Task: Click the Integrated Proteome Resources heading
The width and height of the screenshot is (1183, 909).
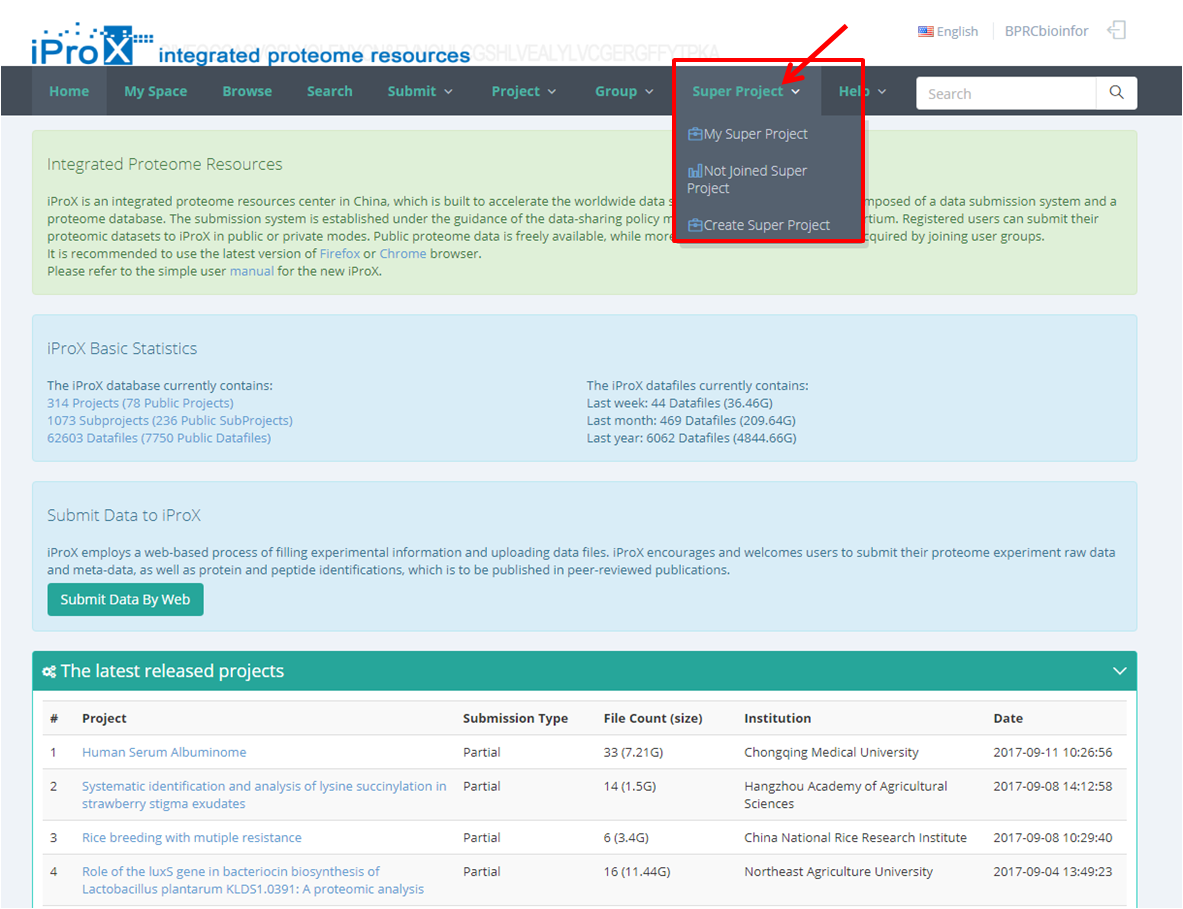Action: [164, 164]
